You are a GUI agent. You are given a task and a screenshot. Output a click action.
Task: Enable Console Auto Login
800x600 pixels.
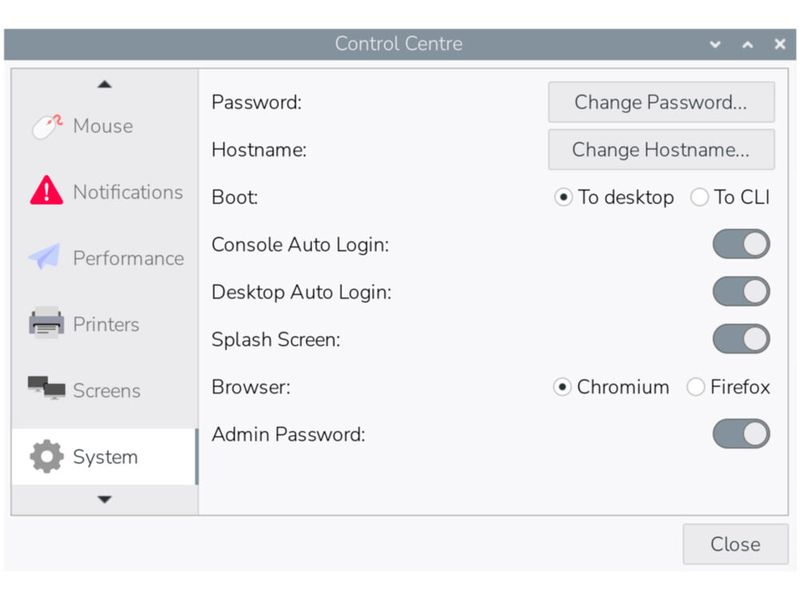741,244
